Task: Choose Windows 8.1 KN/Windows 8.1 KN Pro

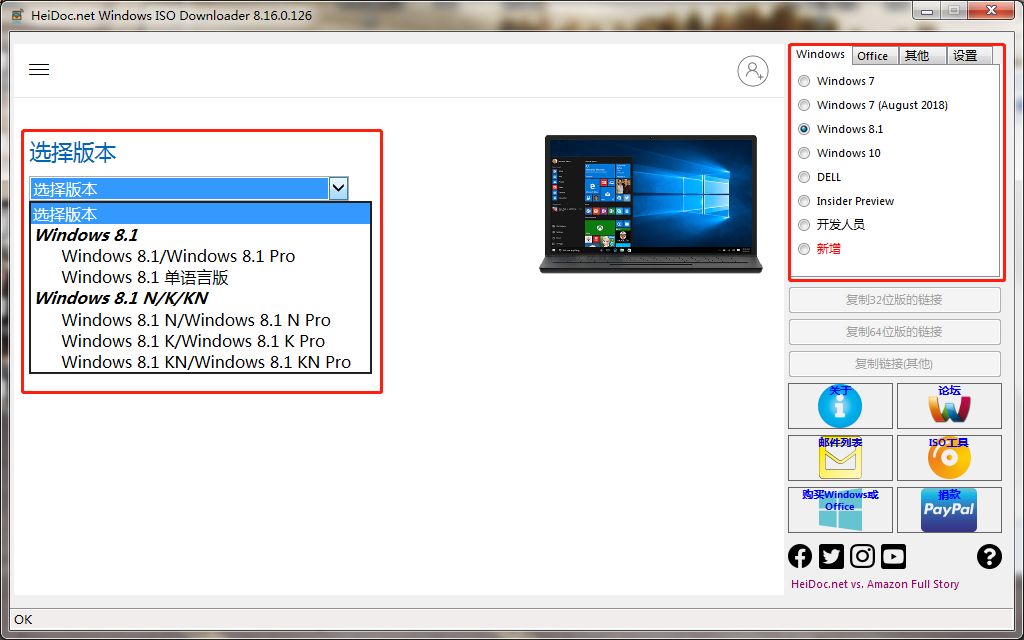Action: tap(206, 362)
